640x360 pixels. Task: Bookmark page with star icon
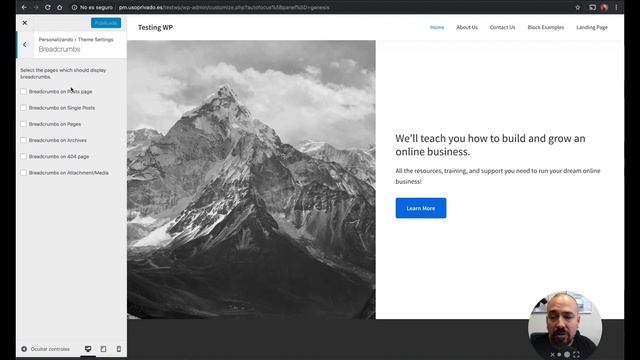578,7
